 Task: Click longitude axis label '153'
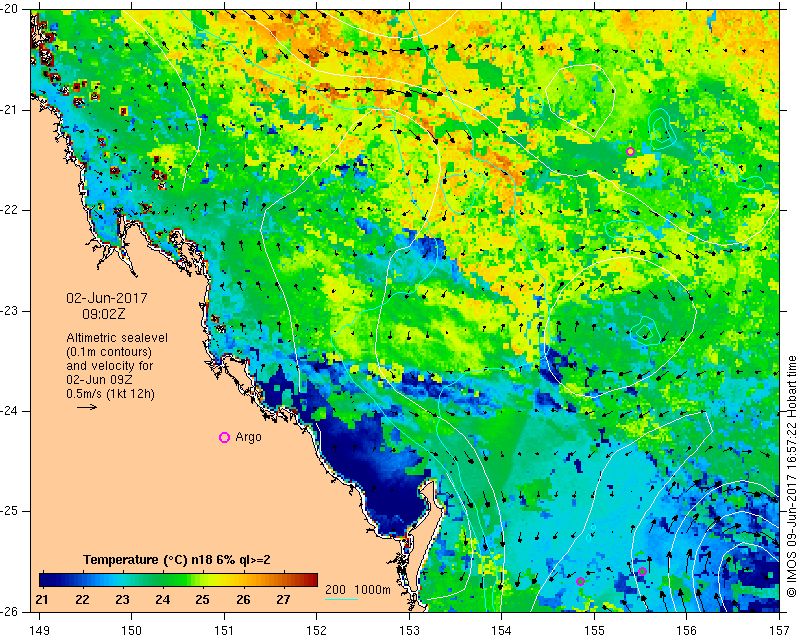(410, 631)
